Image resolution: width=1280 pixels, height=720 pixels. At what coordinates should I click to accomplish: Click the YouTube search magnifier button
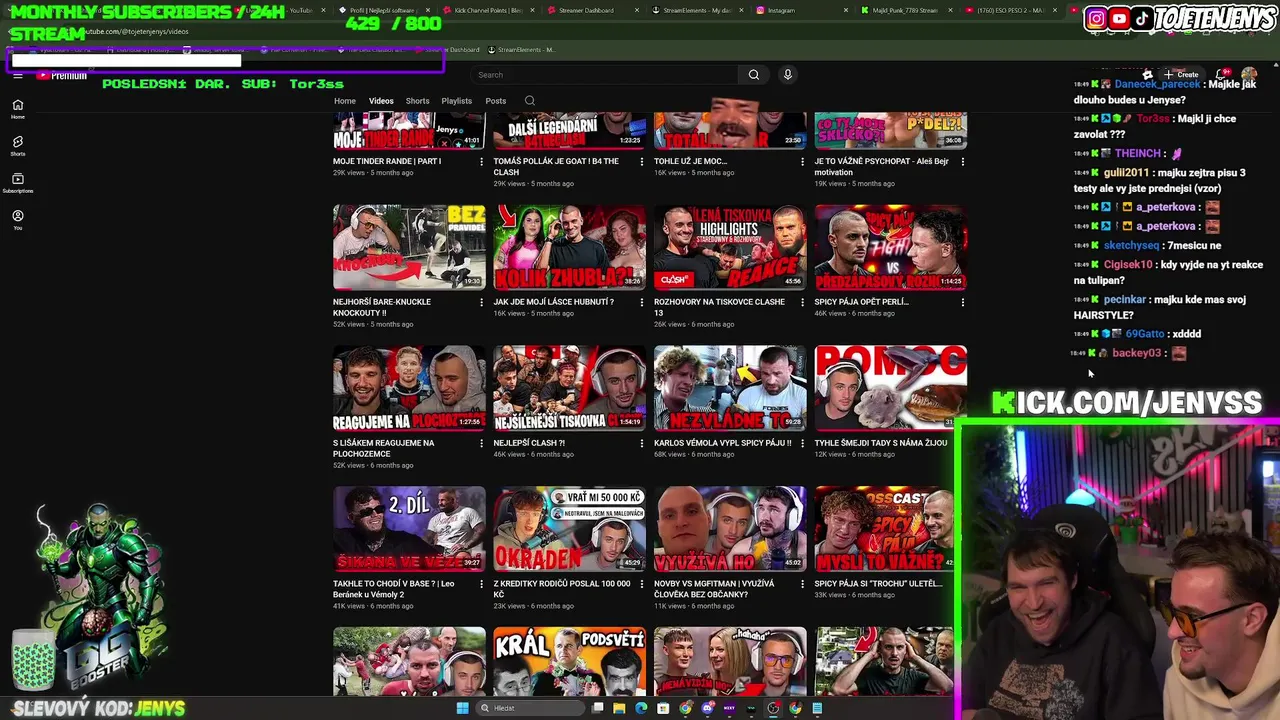(754, 75)
